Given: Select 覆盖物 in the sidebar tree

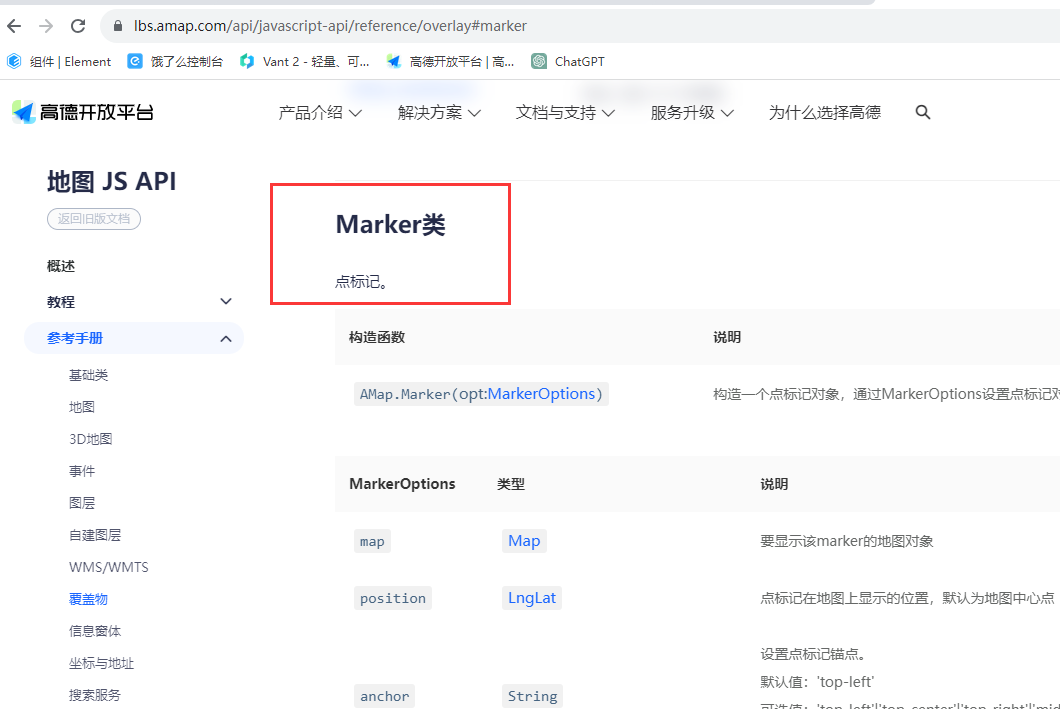Looking at the screenshot, I should point(89,598).
